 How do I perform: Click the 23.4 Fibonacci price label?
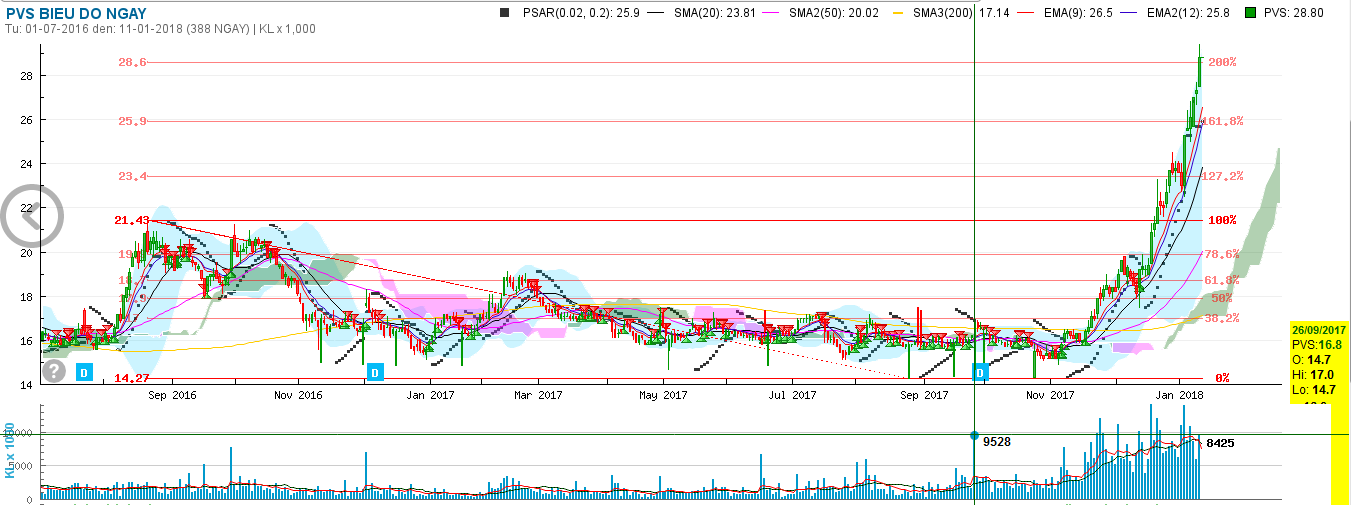(133, 176)
